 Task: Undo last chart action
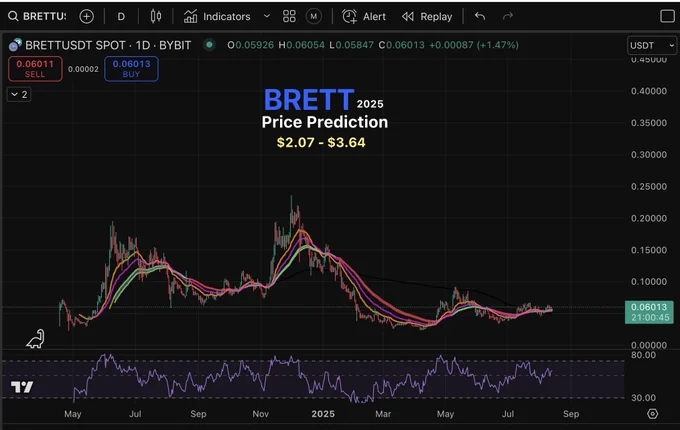480,16
